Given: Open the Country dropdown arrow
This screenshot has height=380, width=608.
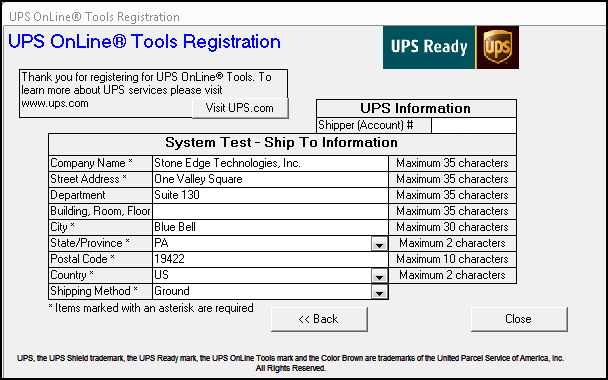Looking at the screenshot, I should [x=379, y=276].
